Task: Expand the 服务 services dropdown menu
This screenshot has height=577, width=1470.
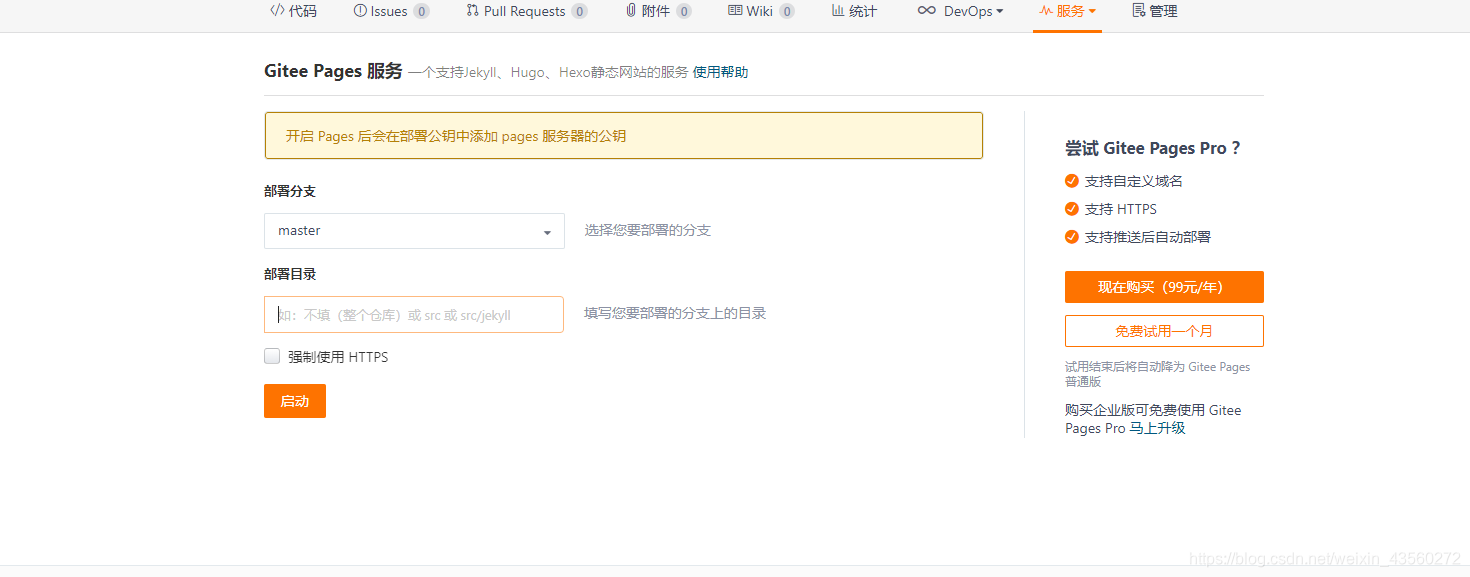Action: tap(1067, 11)
